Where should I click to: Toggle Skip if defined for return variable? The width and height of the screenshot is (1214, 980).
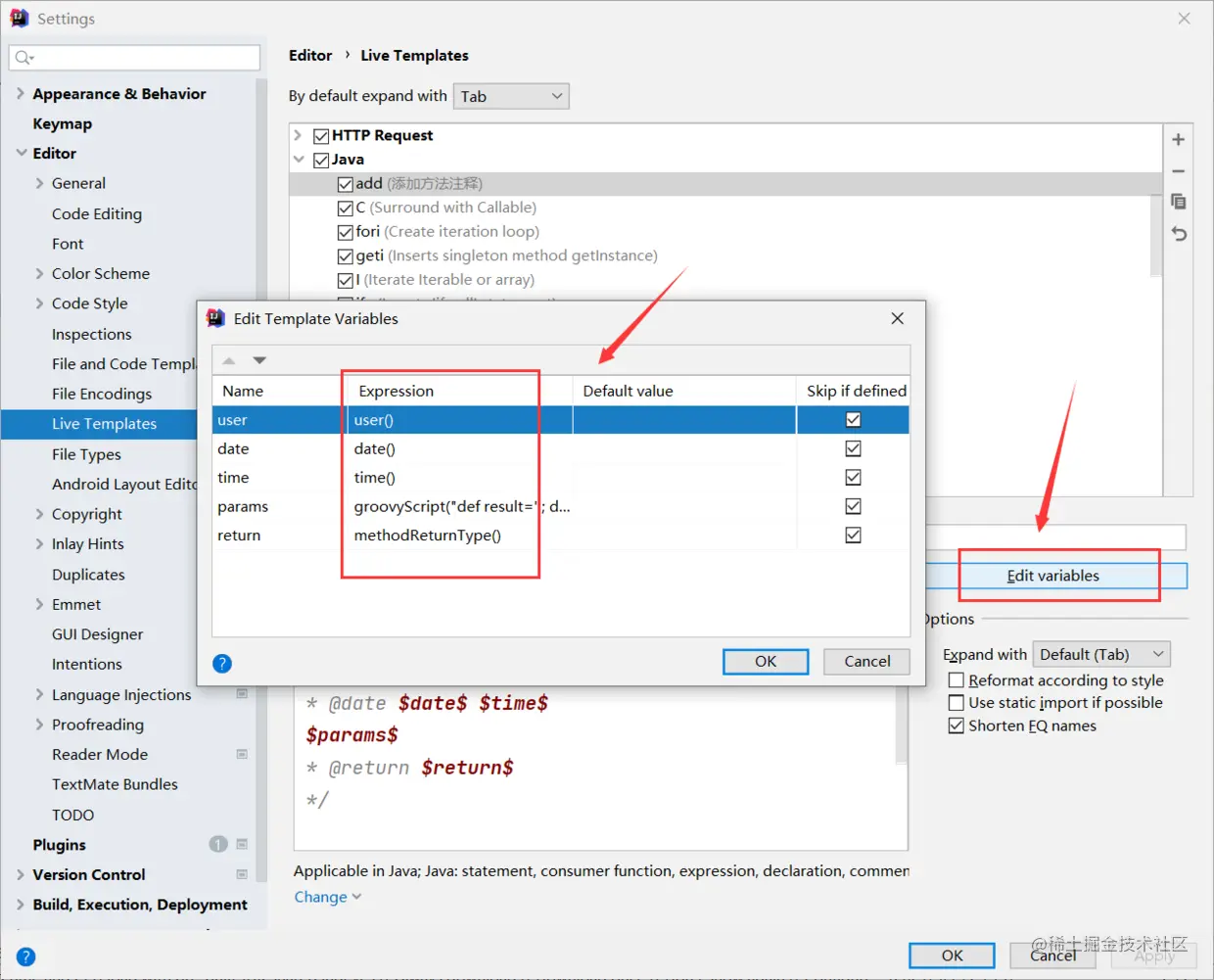click(854, 536)
